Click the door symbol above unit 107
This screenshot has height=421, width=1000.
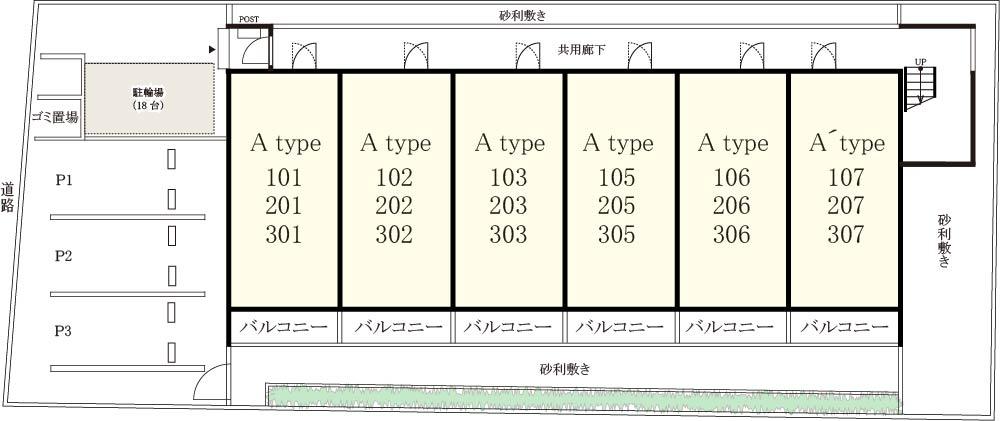click(823, 55)
